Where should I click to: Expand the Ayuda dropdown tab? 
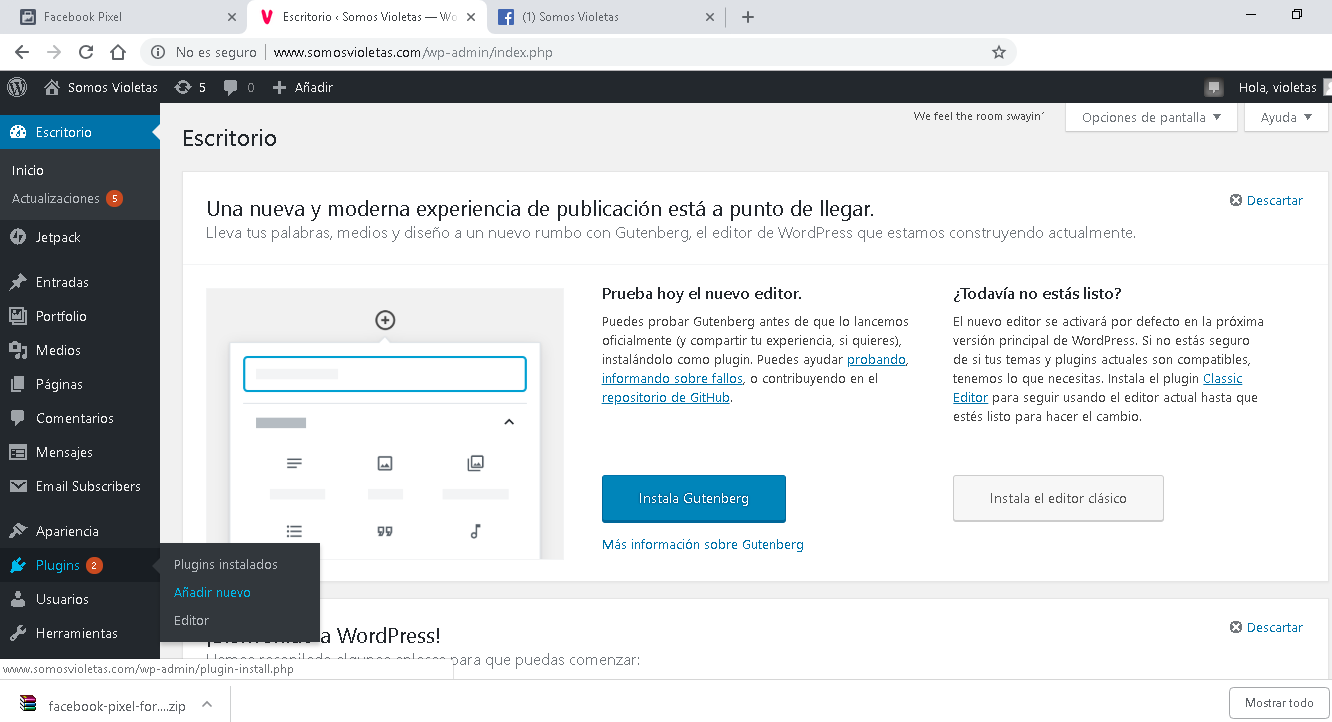[1286, 117]
